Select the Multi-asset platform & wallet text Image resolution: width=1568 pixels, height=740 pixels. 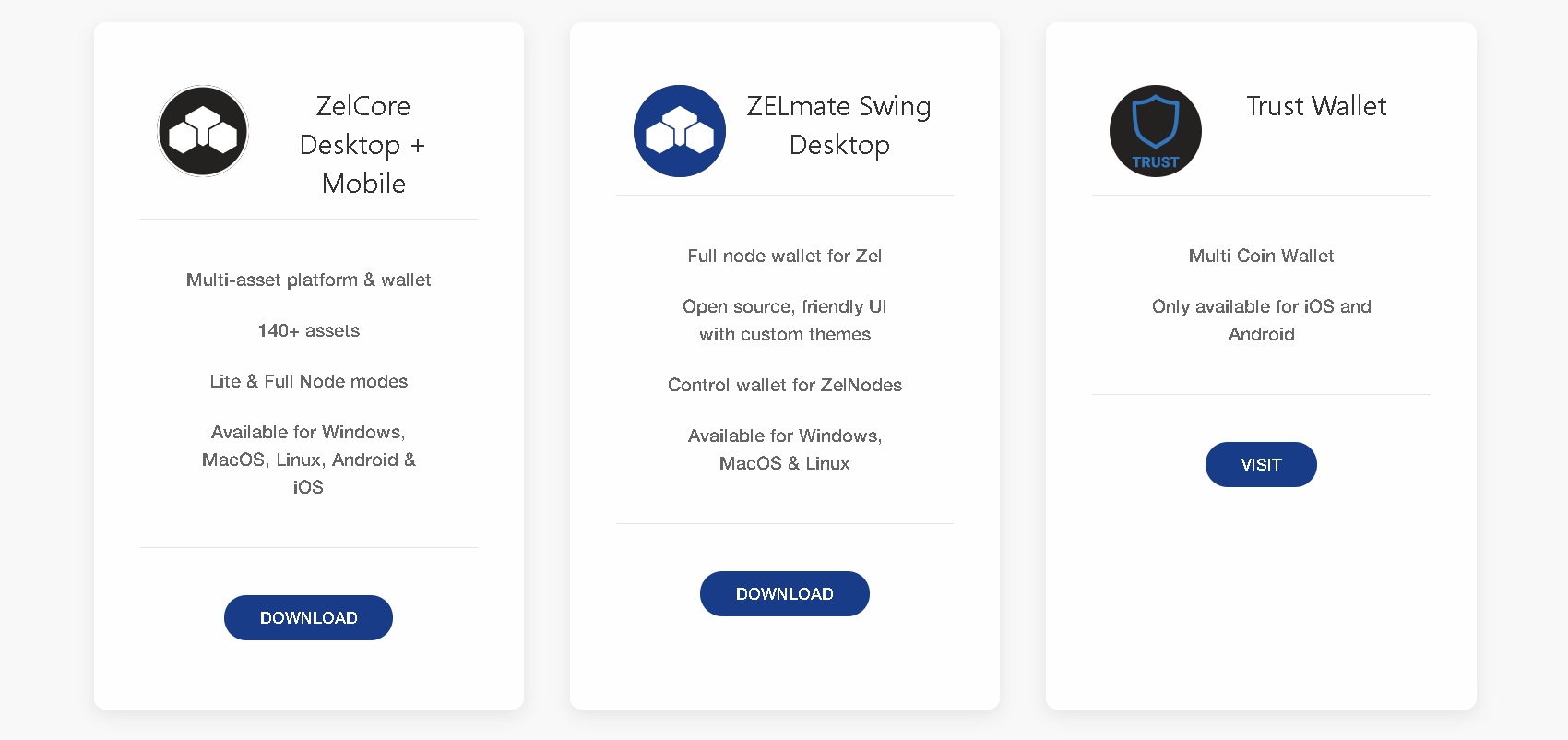point(308,280)
